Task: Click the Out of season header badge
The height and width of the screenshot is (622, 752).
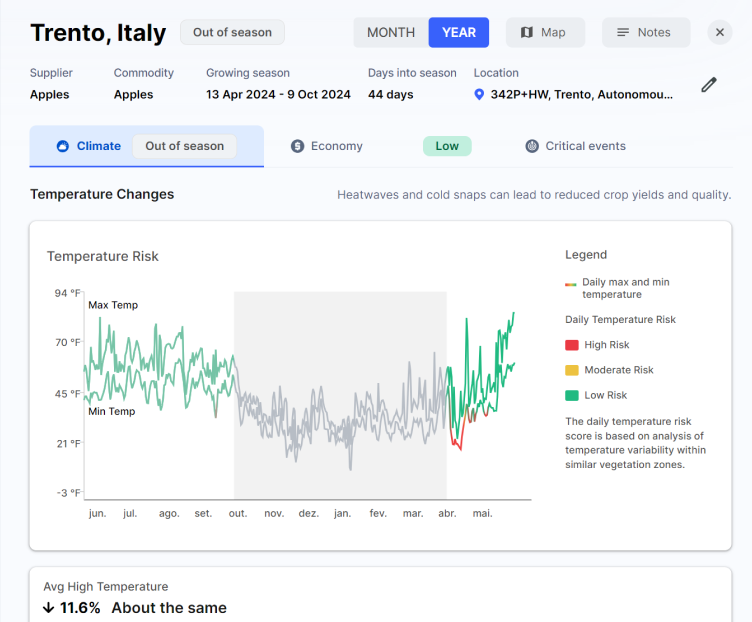Action: [232, 33]
